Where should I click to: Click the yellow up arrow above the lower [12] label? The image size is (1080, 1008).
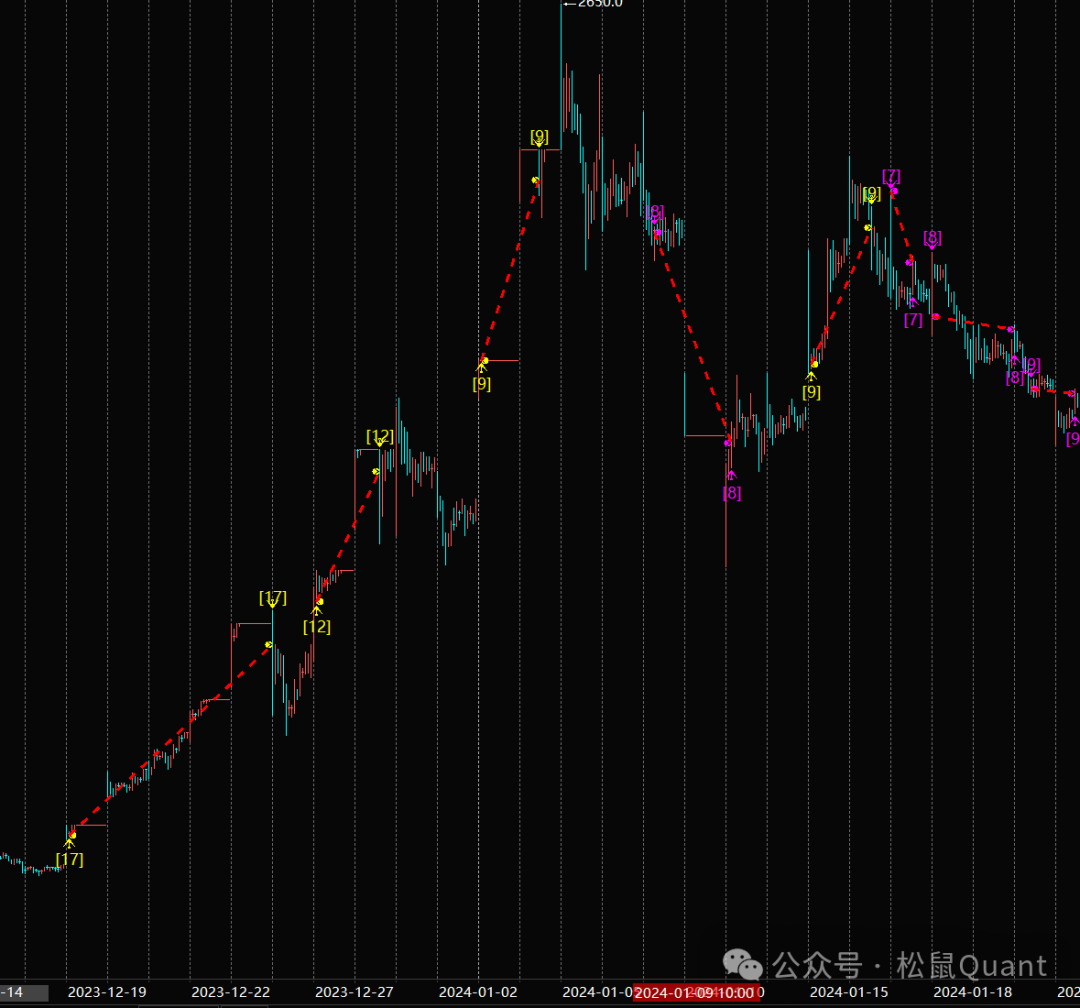pos(316,611)
